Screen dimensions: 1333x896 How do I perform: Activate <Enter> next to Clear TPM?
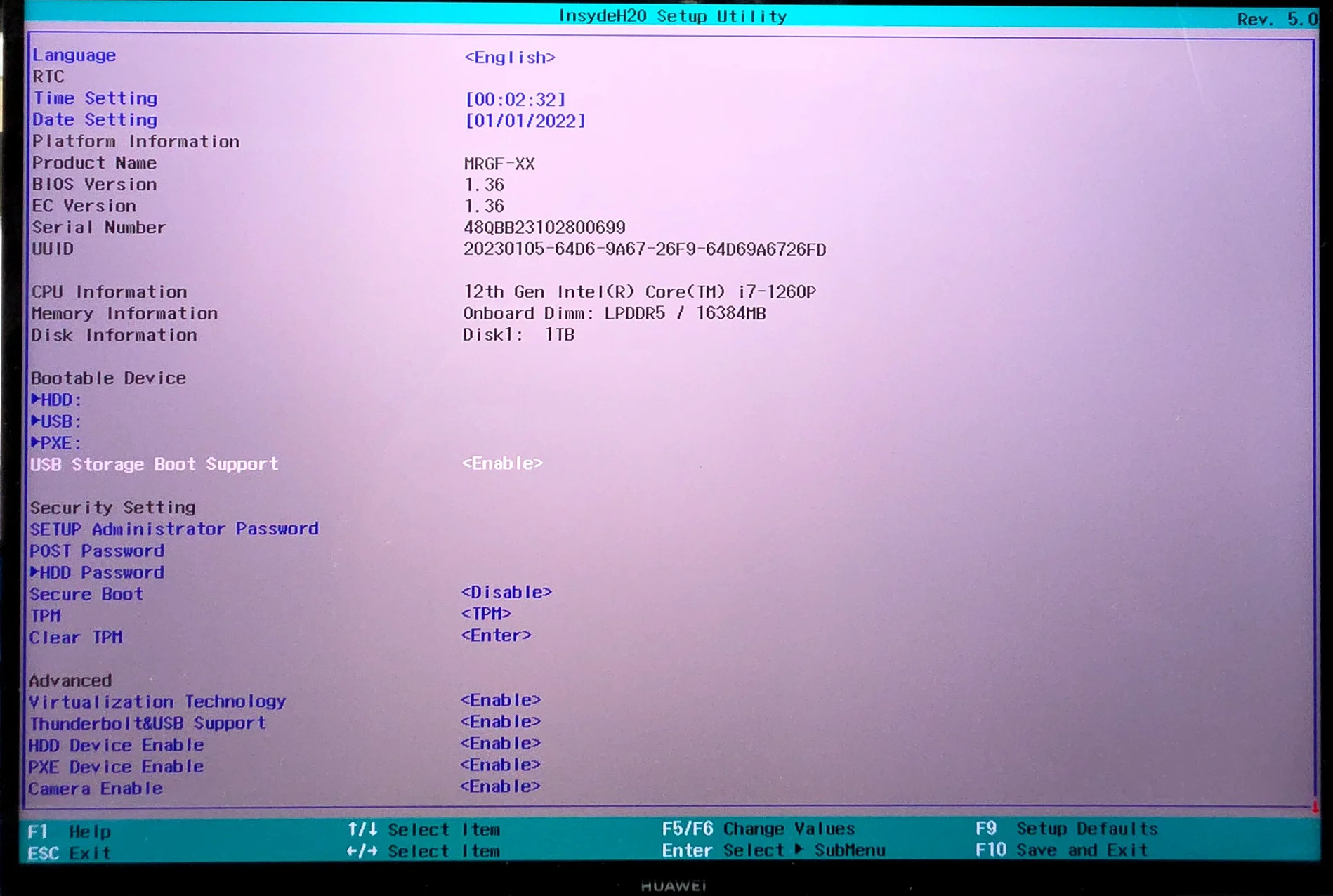496,635
